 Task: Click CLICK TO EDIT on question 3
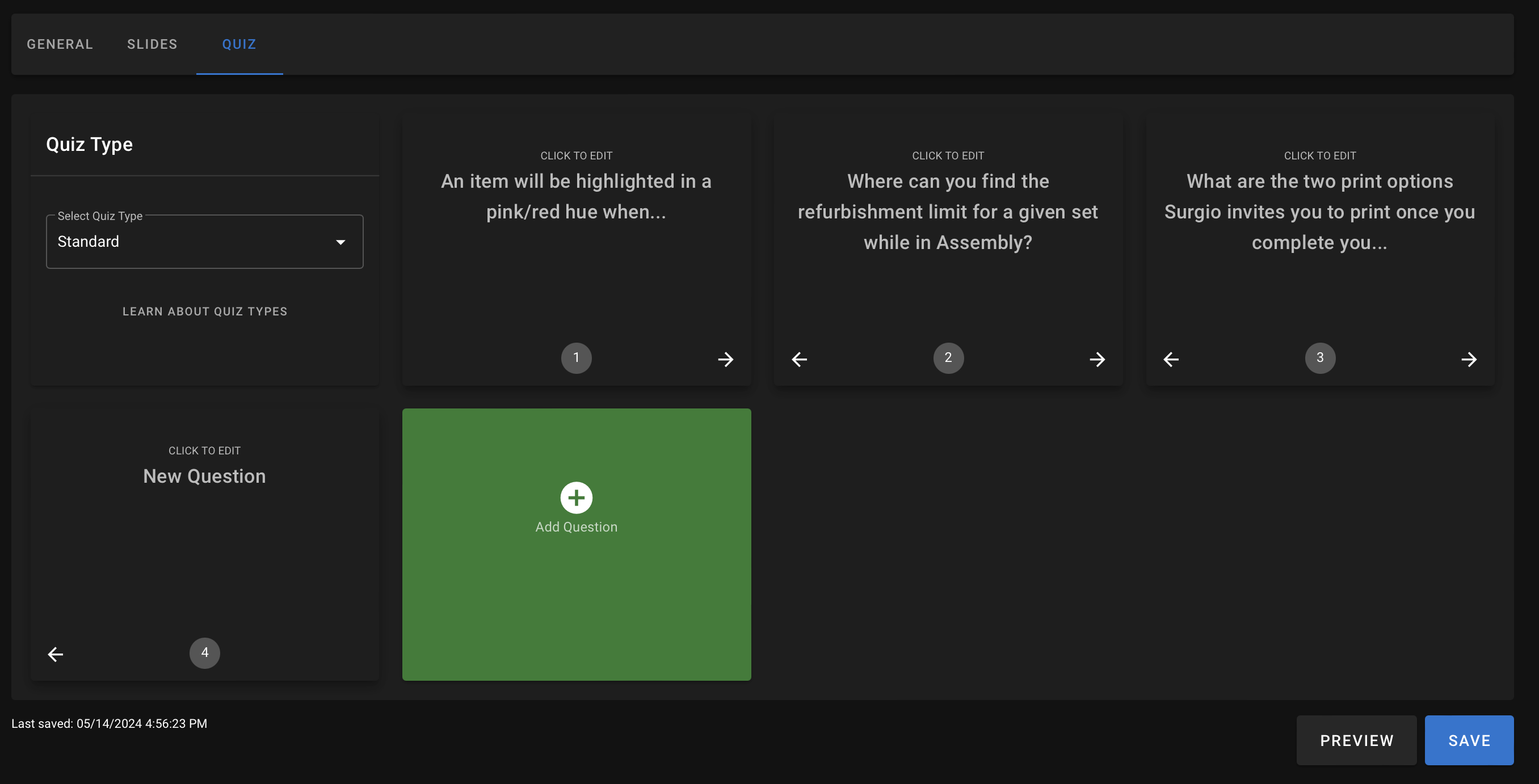[1320, 155]
